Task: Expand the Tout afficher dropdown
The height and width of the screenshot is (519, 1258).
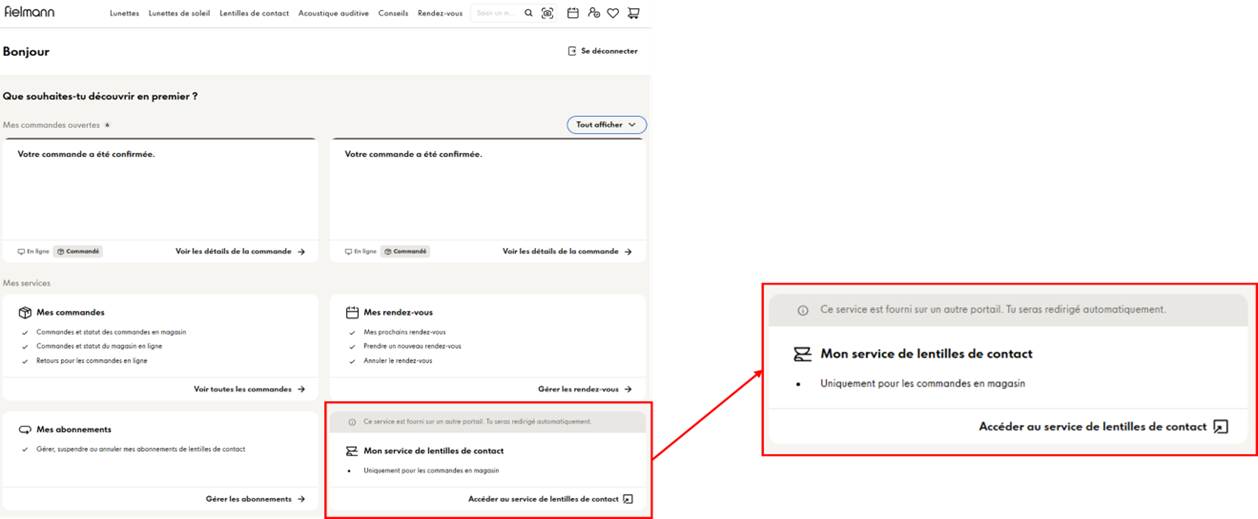Action: 606,125
